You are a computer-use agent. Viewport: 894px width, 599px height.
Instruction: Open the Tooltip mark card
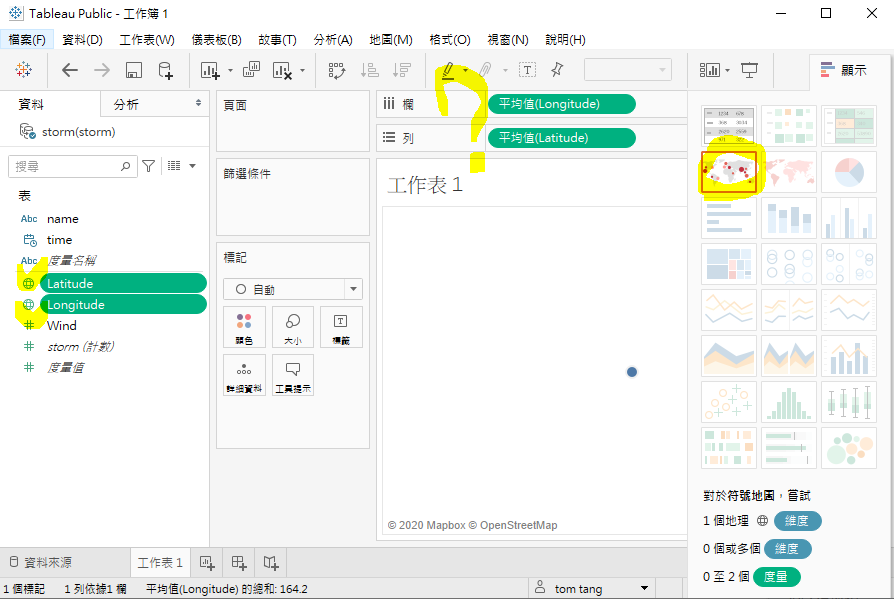(293, 375)
